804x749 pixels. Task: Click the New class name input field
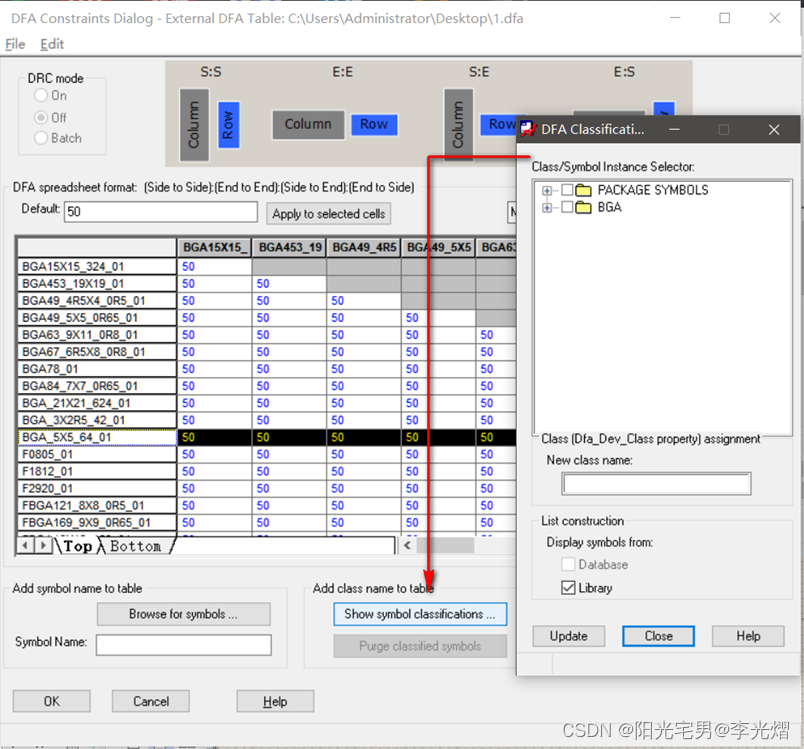(656, 484)
